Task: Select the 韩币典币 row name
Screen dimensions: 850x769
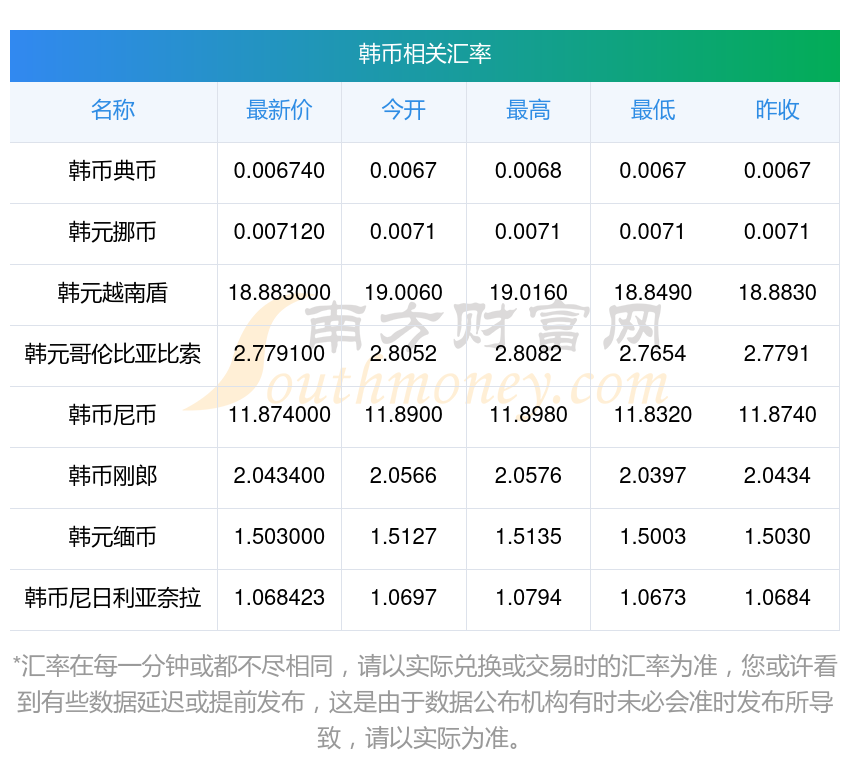Action: tap(113, 171)
